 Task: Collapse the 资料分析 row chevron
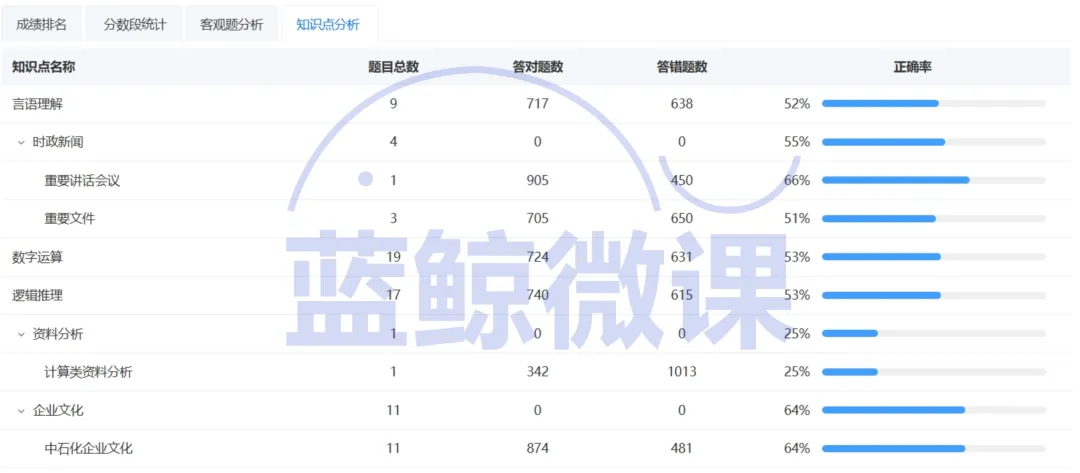21,334
